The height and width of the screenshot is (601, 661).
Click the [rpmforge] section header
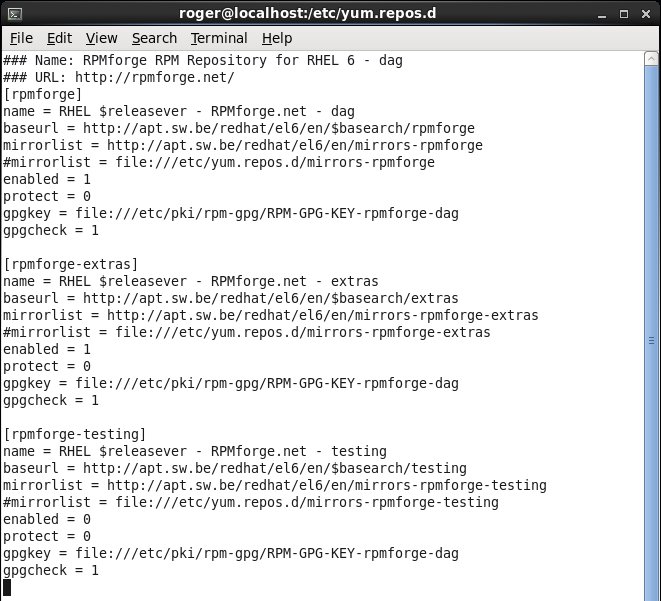coord(43,94)
